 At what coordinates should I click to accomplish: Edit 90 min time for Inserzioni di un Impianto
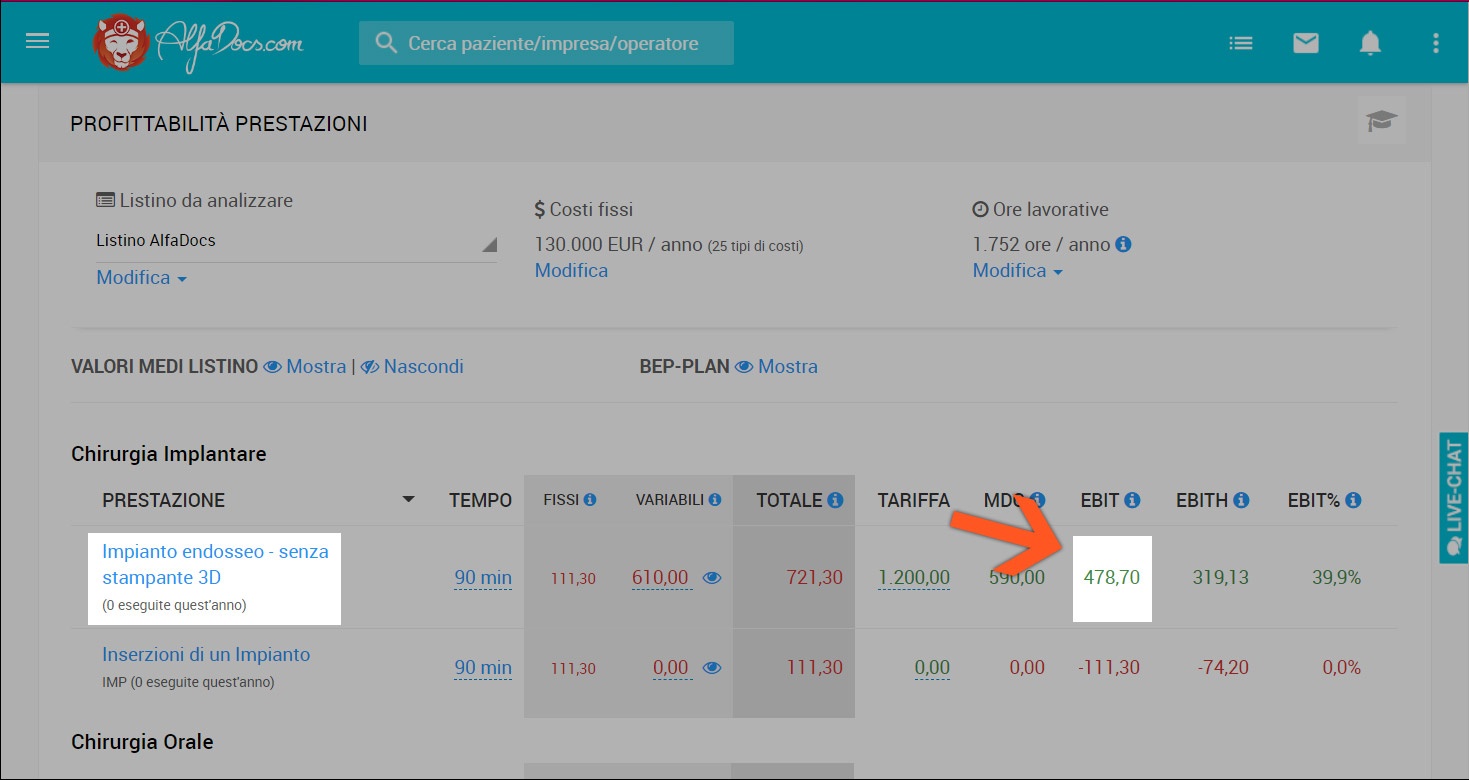pyautogui.click(x=483, y=667)
